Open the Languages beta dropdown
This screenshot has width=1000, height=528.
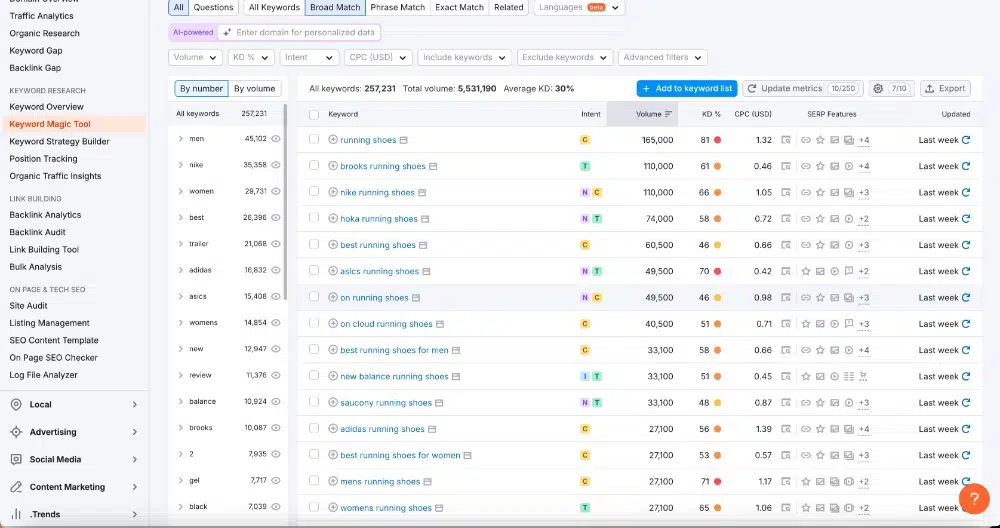(579, 8)
